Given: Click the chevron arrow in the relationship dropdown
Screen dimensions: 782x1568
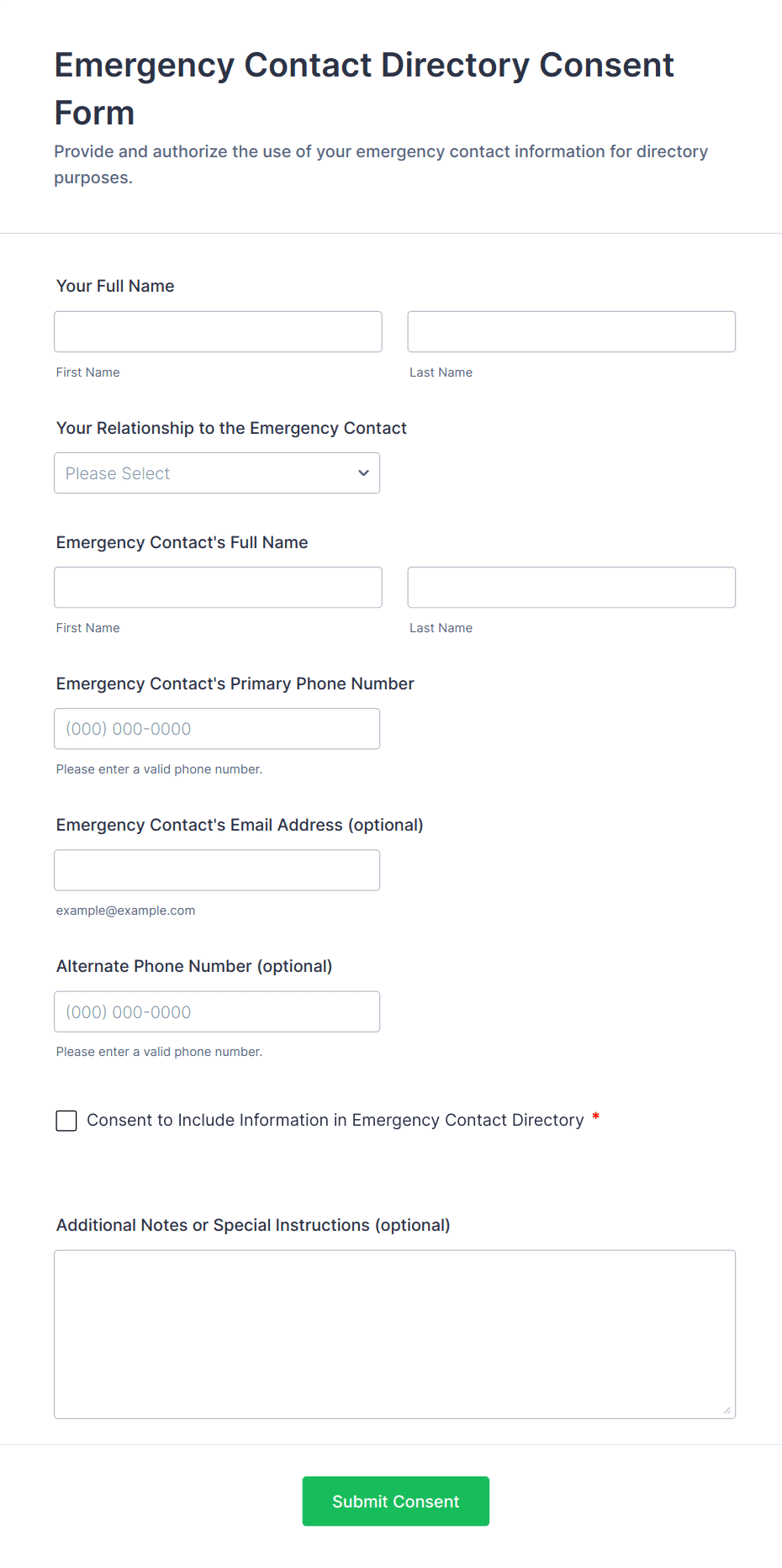Looking at the screenshot, I should coord(363,473).
